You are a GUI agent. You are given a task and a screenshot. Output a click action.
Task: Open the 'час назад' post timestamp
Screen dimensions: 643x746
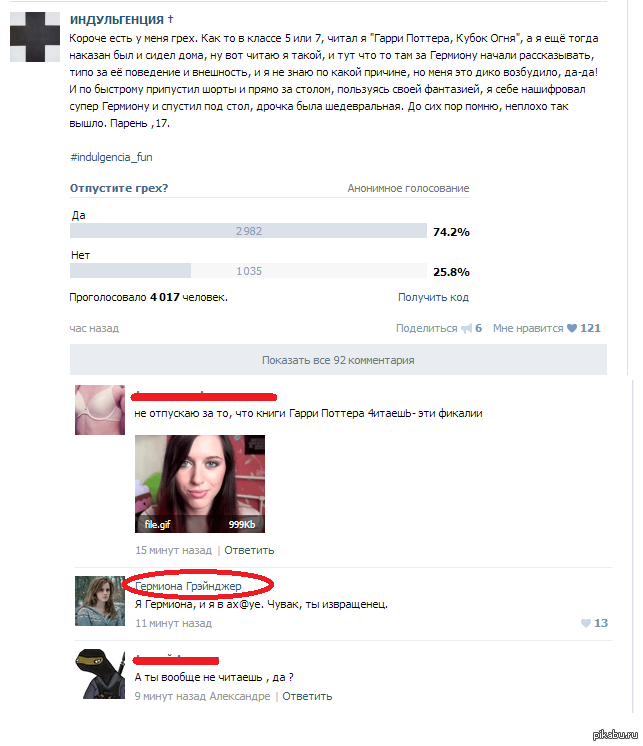tap(94, 328)
